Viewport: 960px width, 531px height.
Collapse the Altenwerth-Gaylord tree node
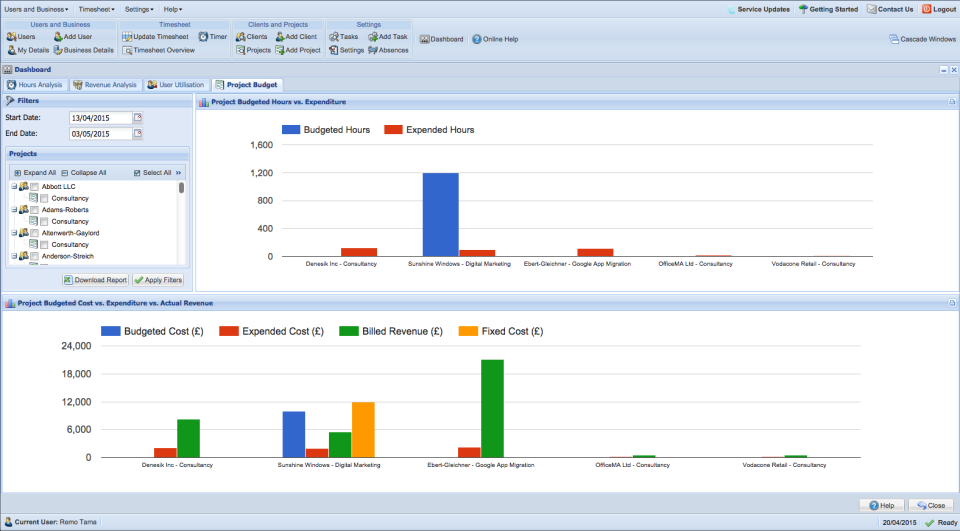tap(13, 233)
